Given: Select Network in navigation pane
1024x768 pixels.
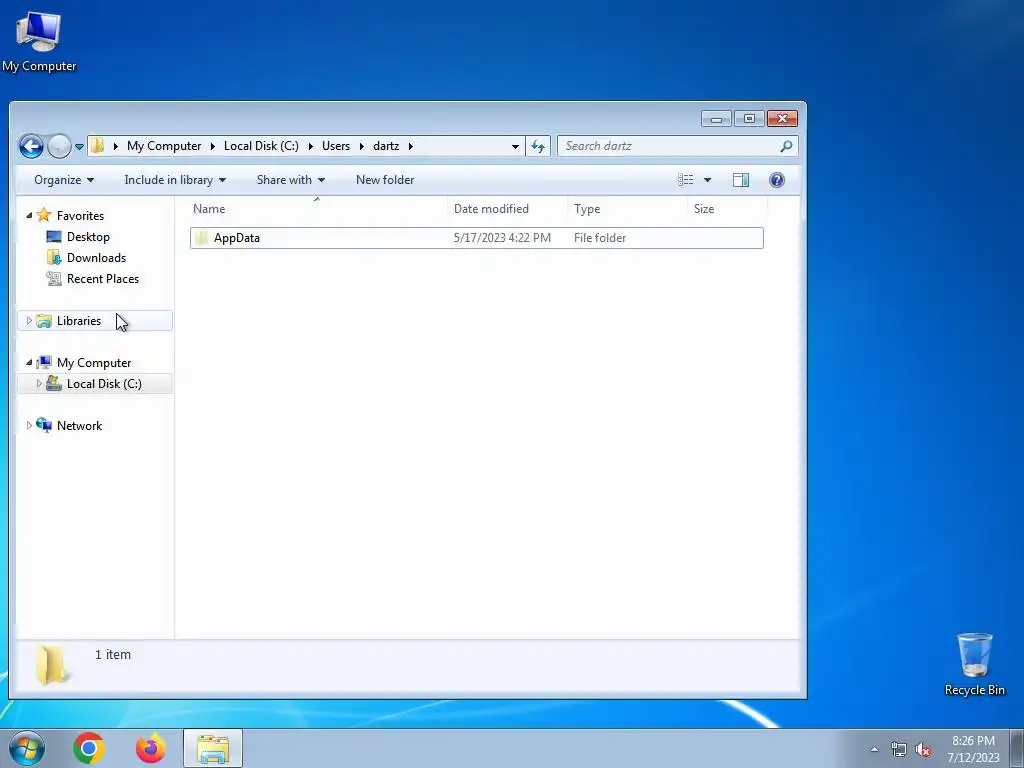Looking at the screenshot, I should (x=79, y=426).
